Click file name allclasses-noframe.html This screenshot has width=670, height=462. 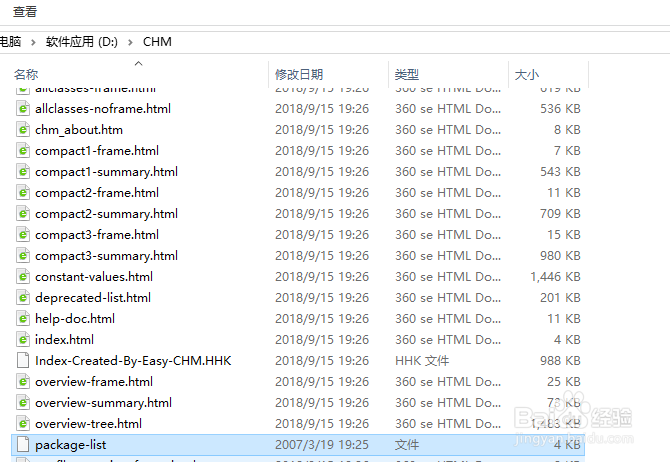[x=103, y=109]
